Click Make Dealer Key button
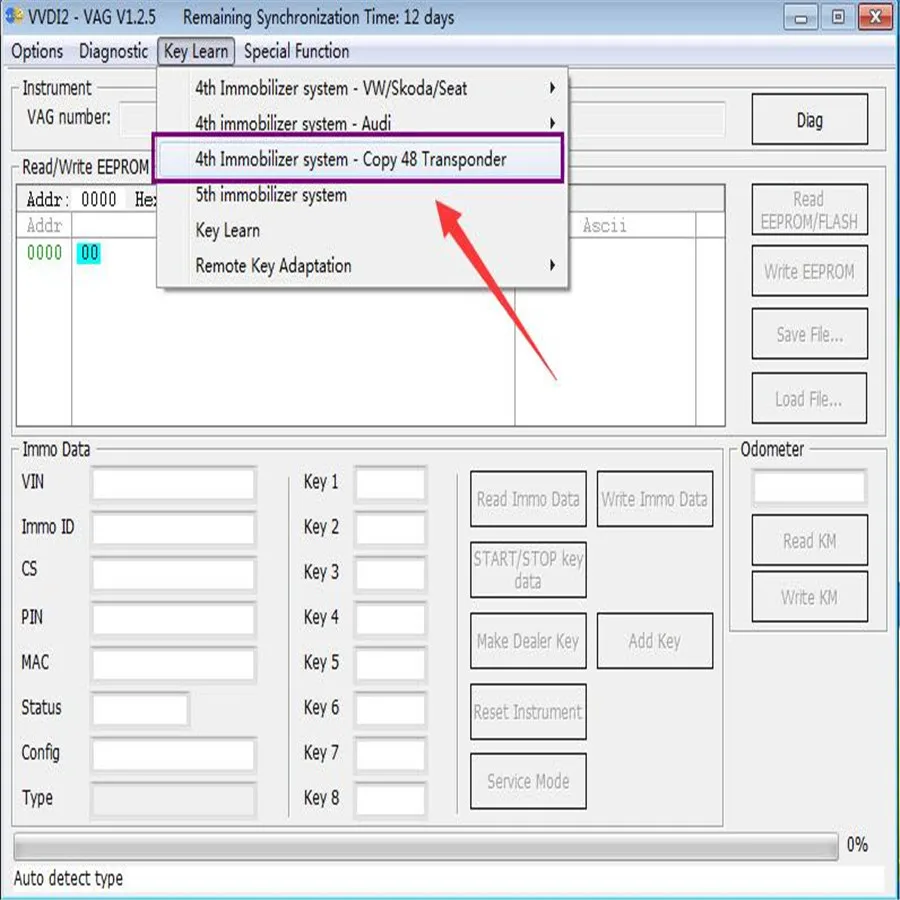Viewport: 900px width, 900px height. [x=528, y=641]
